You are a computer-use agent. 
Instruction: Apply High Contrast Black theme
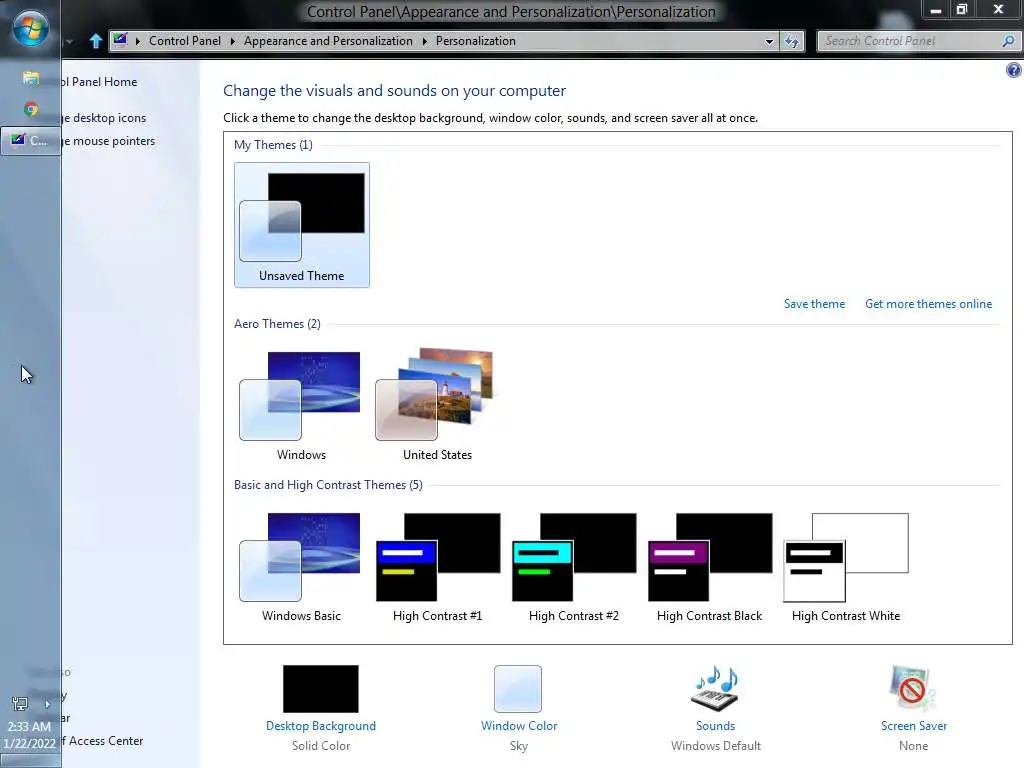pos(709,566)
